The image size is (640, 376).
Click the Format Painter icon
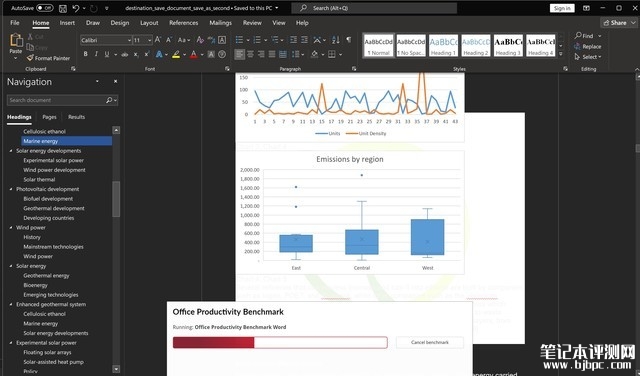[30, 58]
